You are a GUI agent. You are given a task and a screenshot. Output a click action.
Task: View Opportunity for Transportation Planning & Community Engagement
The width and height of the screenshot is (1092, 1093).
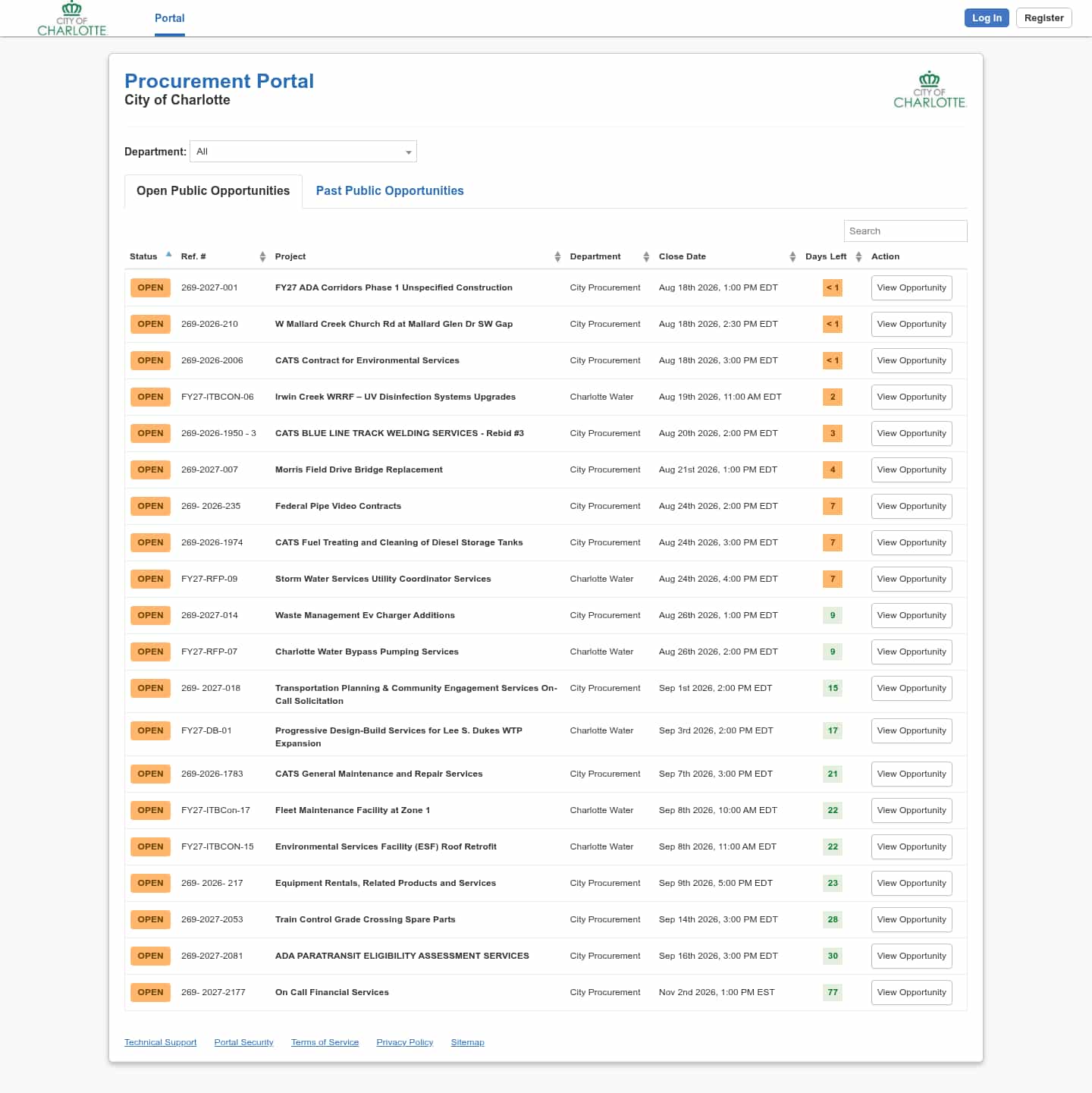pyautogui.click(x=912, y=689)
